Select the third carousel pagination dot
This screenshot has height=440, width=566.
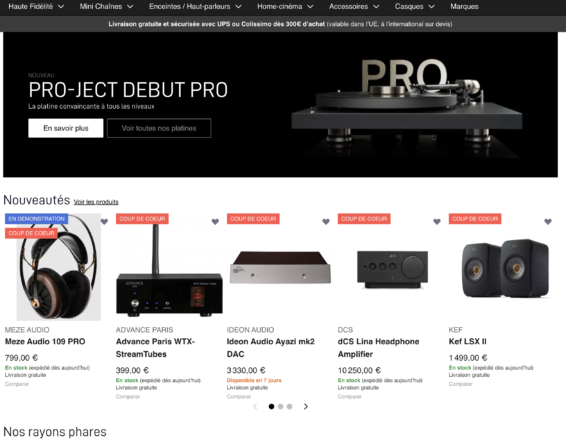pyautogui.click(x=289, y=406)
